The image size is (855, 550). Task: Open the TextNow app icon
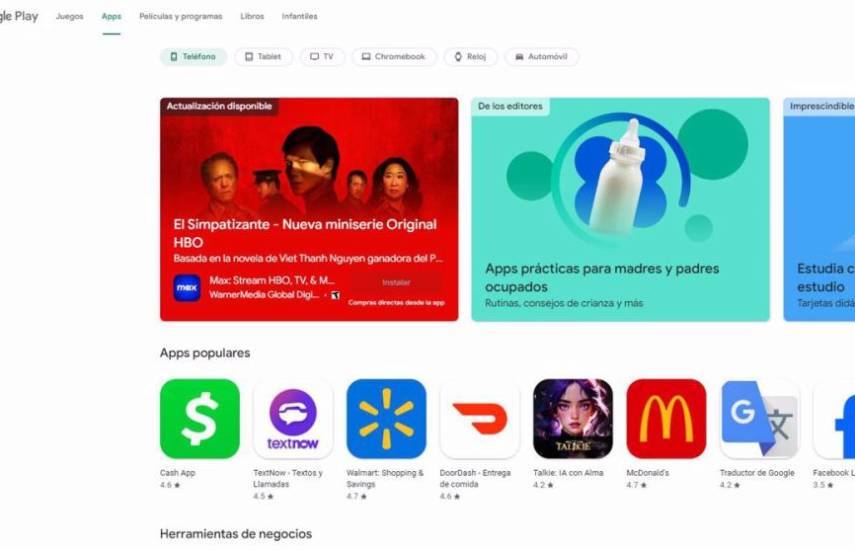click(x=293, y=419)
